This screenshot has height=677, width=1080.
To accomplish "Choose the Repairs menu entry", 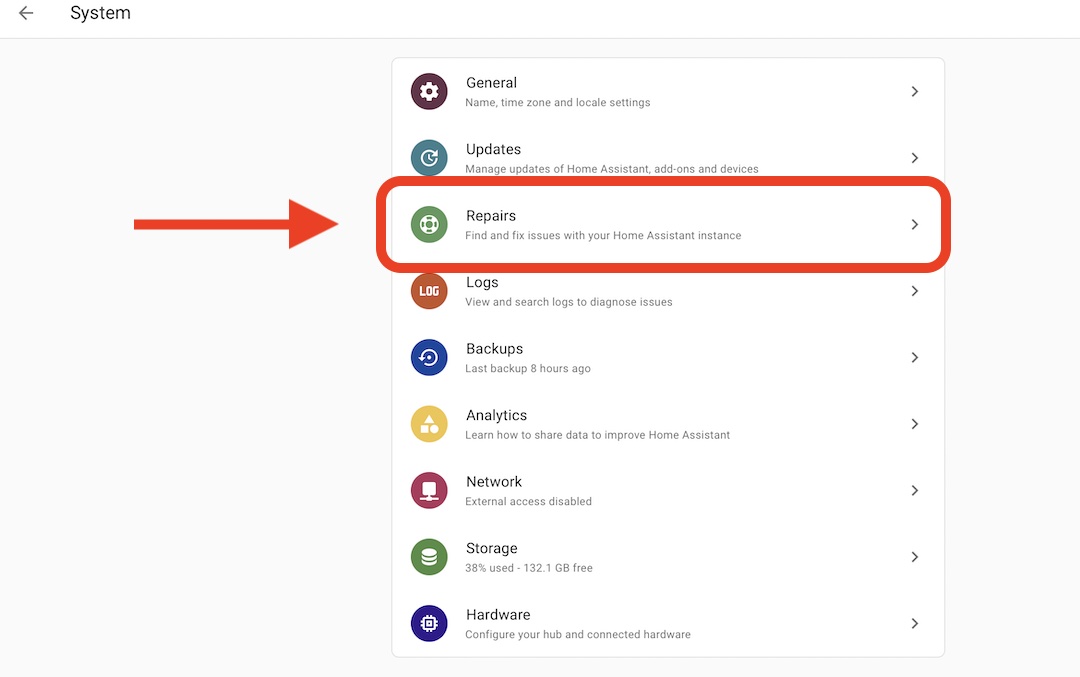I will point(667,225).
